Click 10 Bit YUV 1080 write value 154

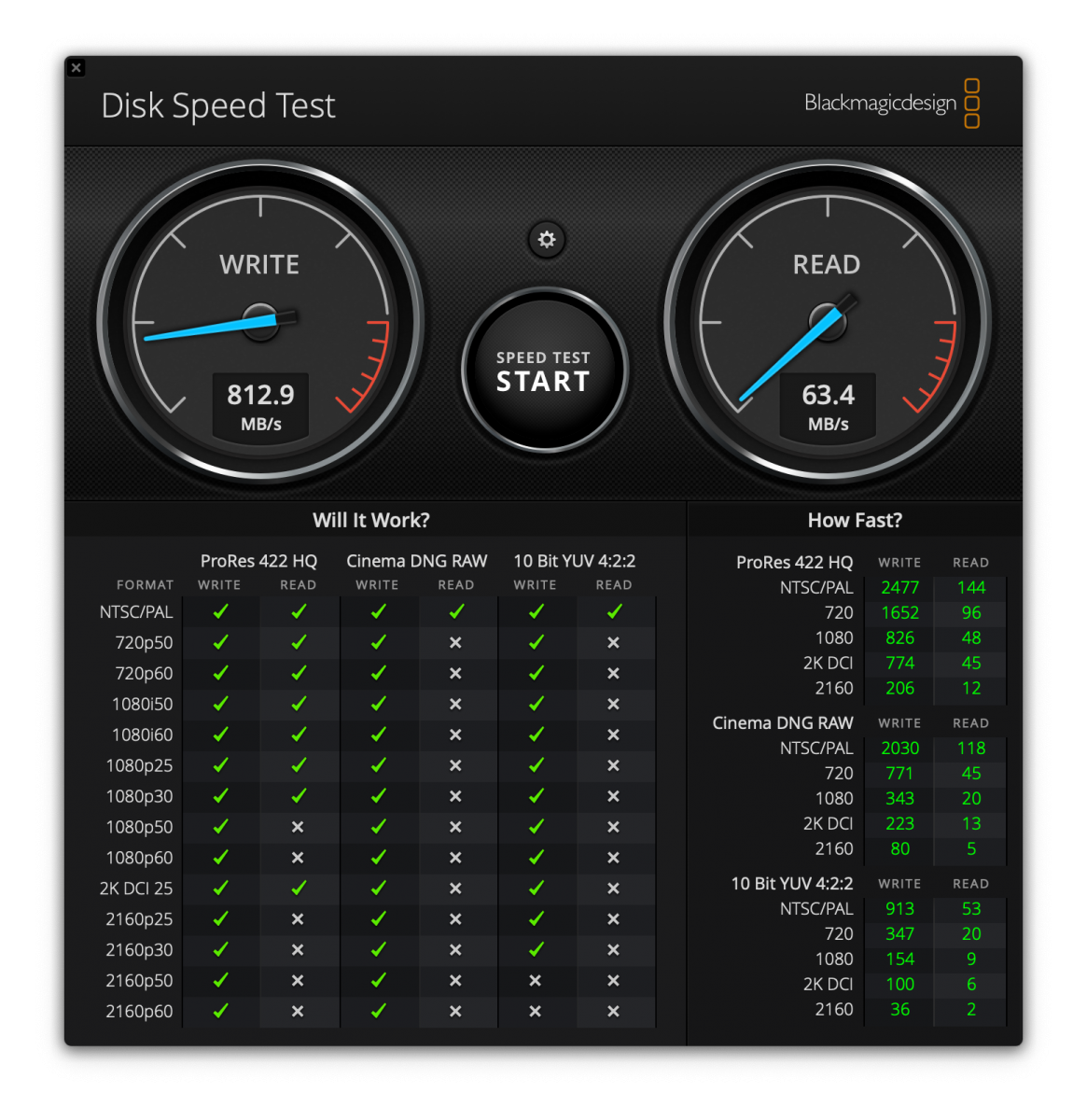(x=899, y=959)
